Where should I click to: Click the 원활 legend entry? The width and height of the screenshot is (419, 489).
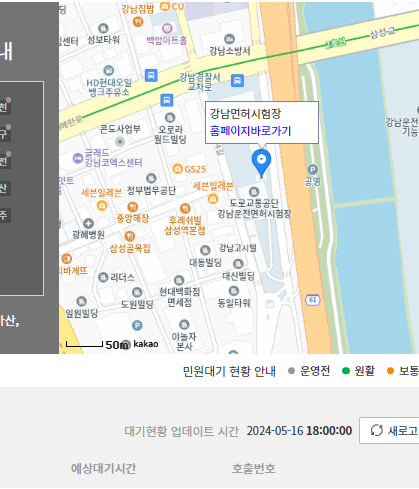click(x=359, y=371)
